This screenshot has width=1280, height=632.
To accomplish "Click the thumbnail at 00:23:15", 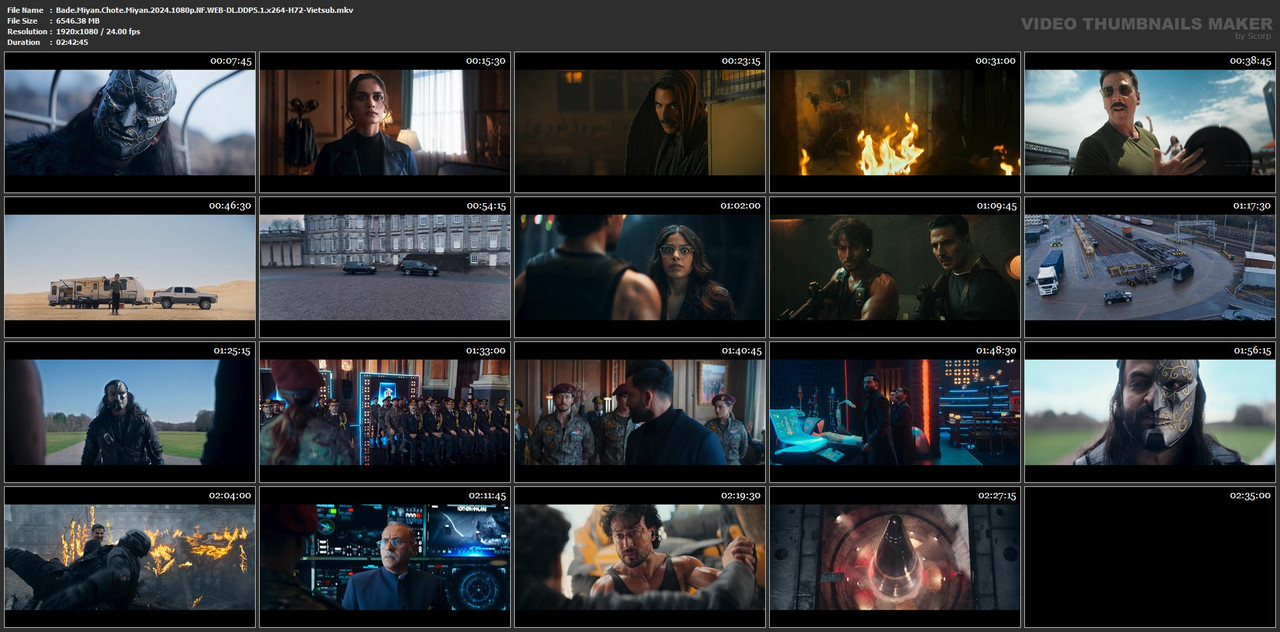I will click(640, 122).
